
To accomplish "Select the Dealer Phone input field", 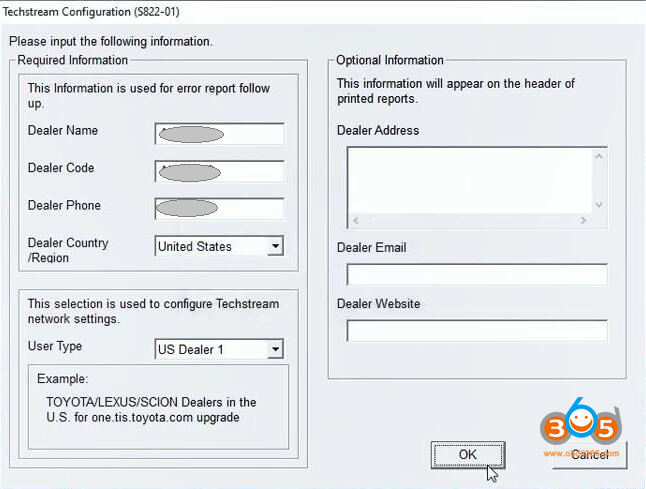I will 219,208.
